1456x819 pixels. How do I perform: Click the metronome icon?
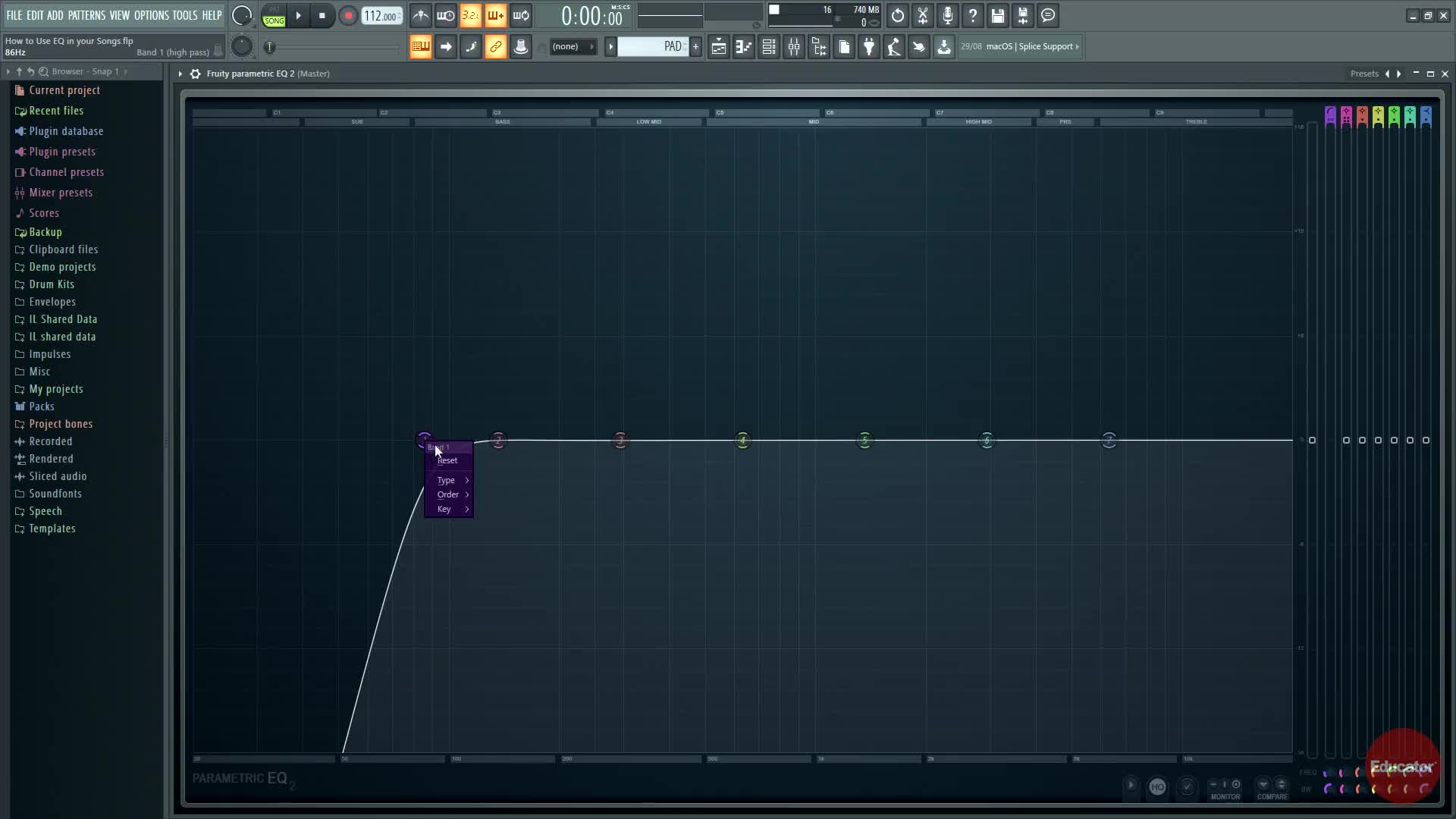pyautogui.click(x=421, y=15)
